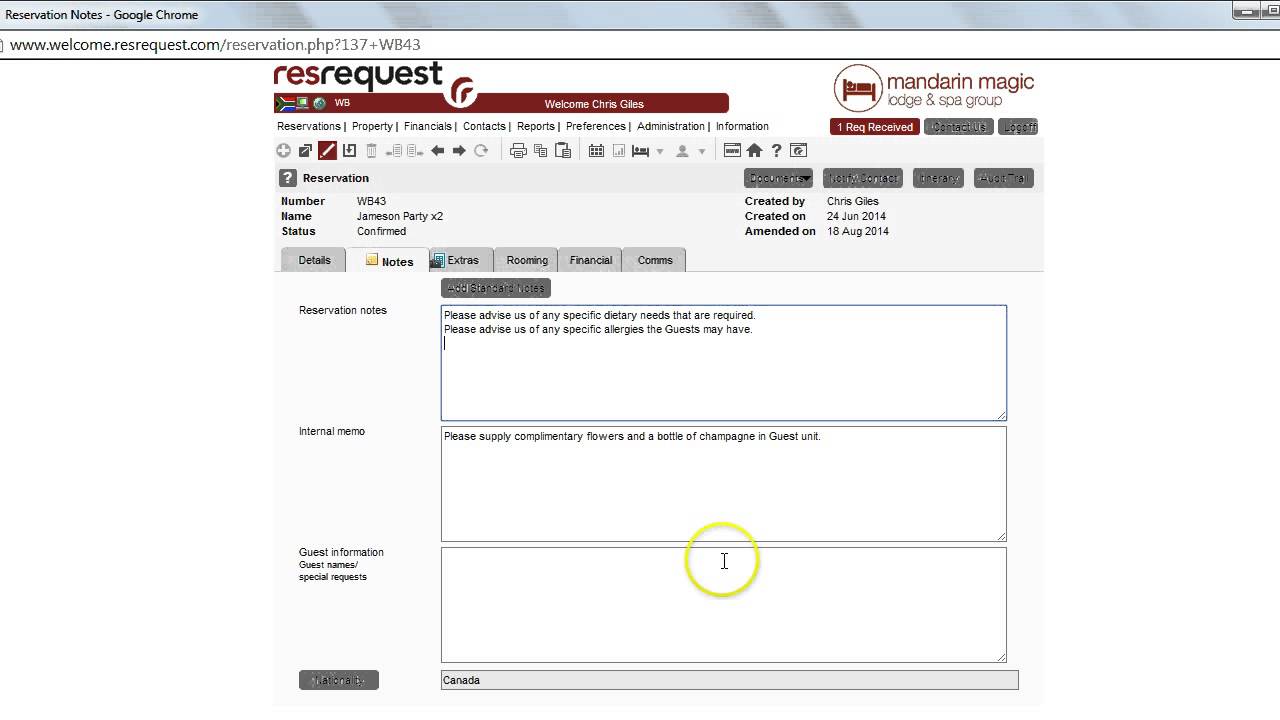Open the Preferences menu
Screen dimensions: 1280x720
[x=596, y=126]
